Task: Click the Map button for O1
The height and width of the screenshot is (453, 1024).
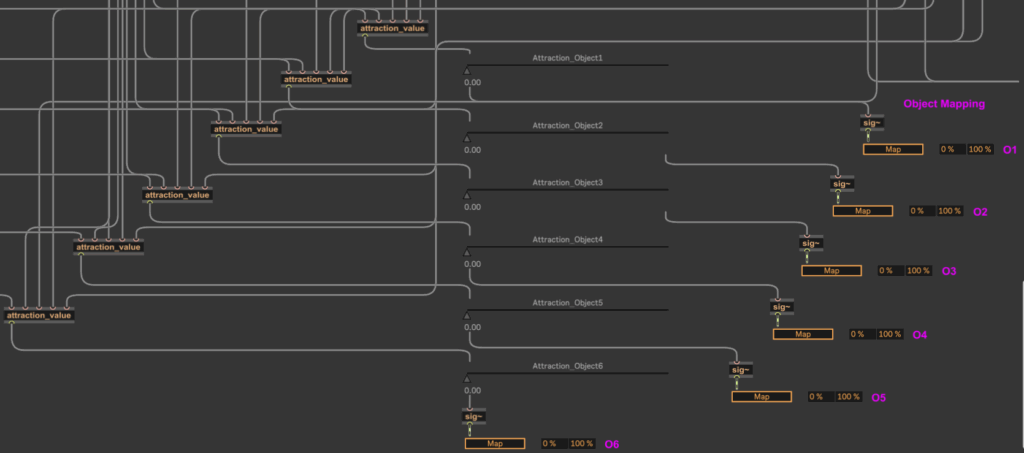Action: 893,149
